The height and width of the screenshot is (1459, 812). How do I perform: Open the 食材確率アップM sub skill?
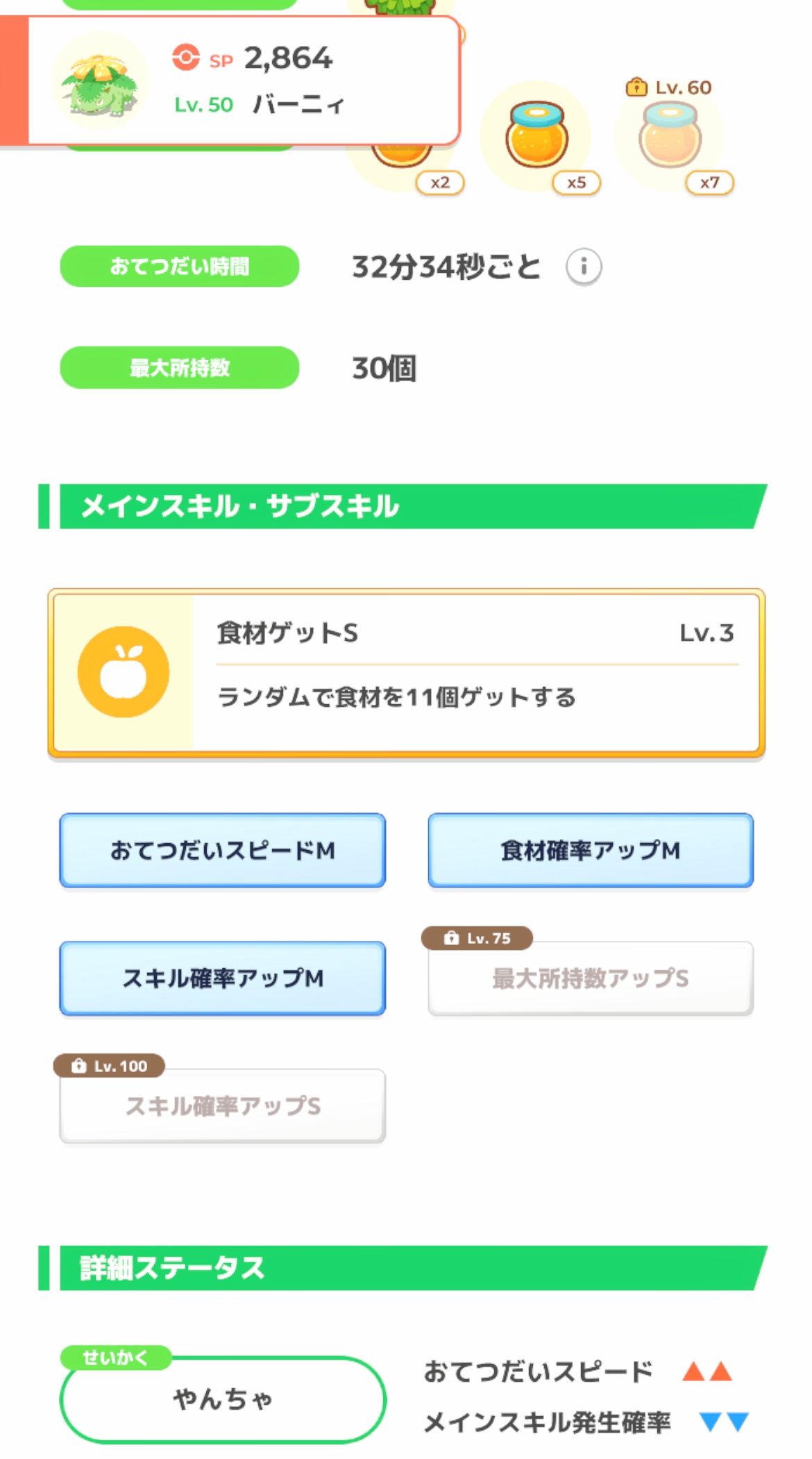(591, 851)
